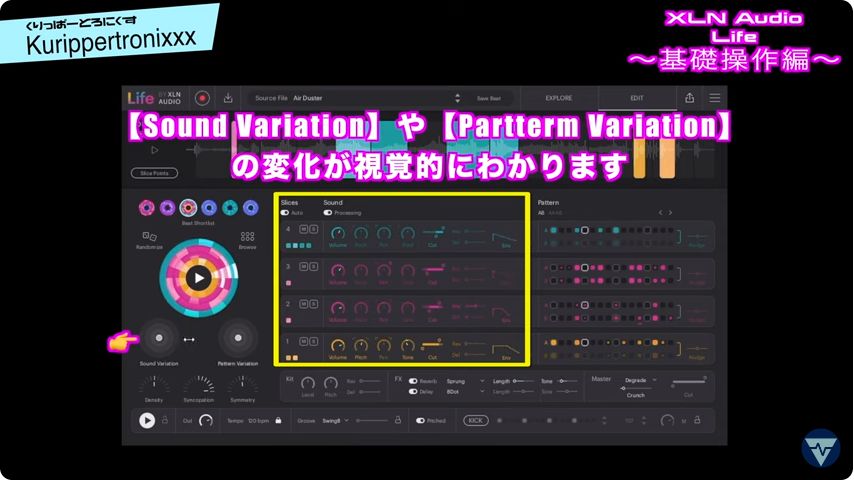The width and height of the screenshot is (854, 480).
Task: Toggle the Sound Processing switch
Action: coord(327,213)
